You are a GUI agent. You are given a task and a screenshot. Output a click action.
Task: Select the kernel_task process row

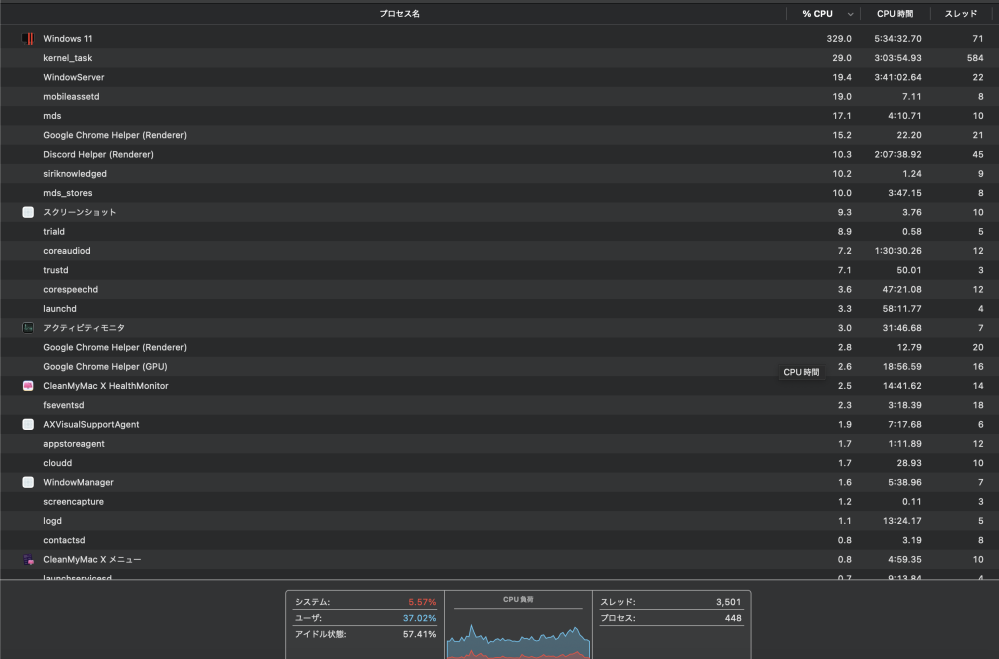[x=500, y=58]
